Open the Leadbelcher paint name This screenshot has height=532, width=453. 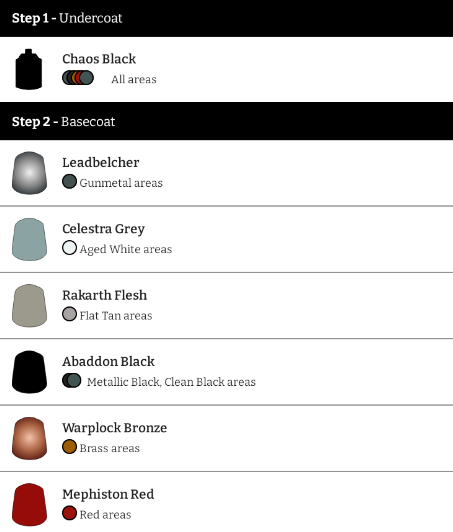pyautogui.click(x=101, y=163)
